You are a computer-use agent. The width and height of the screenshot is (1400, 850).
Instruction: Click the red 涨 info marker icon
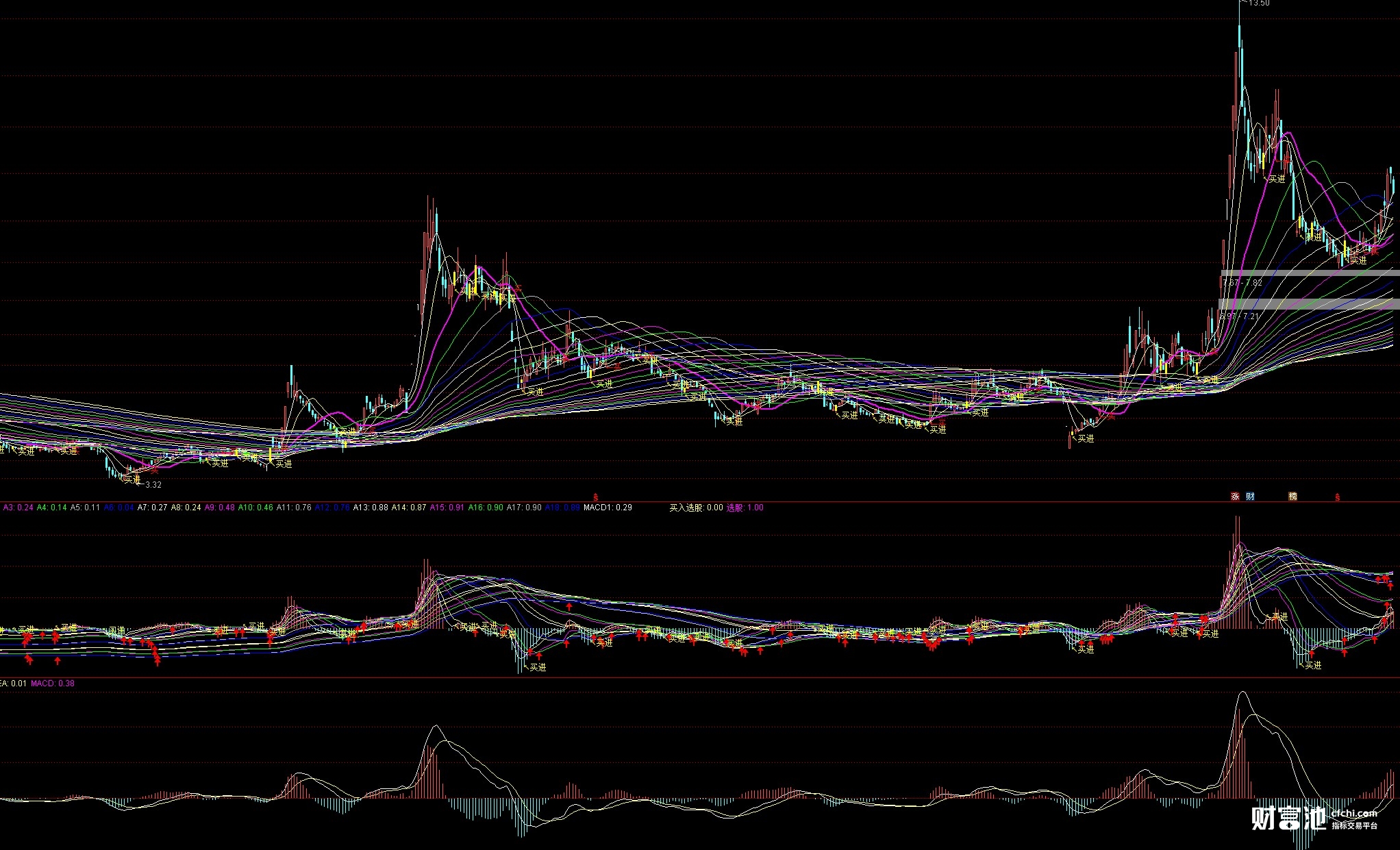[1236, 497]
